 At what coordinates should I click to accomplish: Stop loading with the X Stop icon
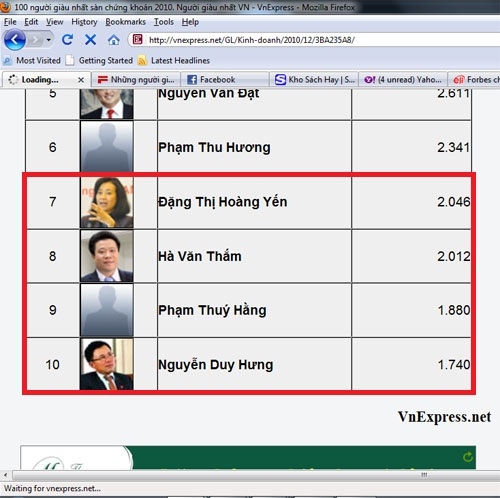pyautogui.click(x=90, y=40)
